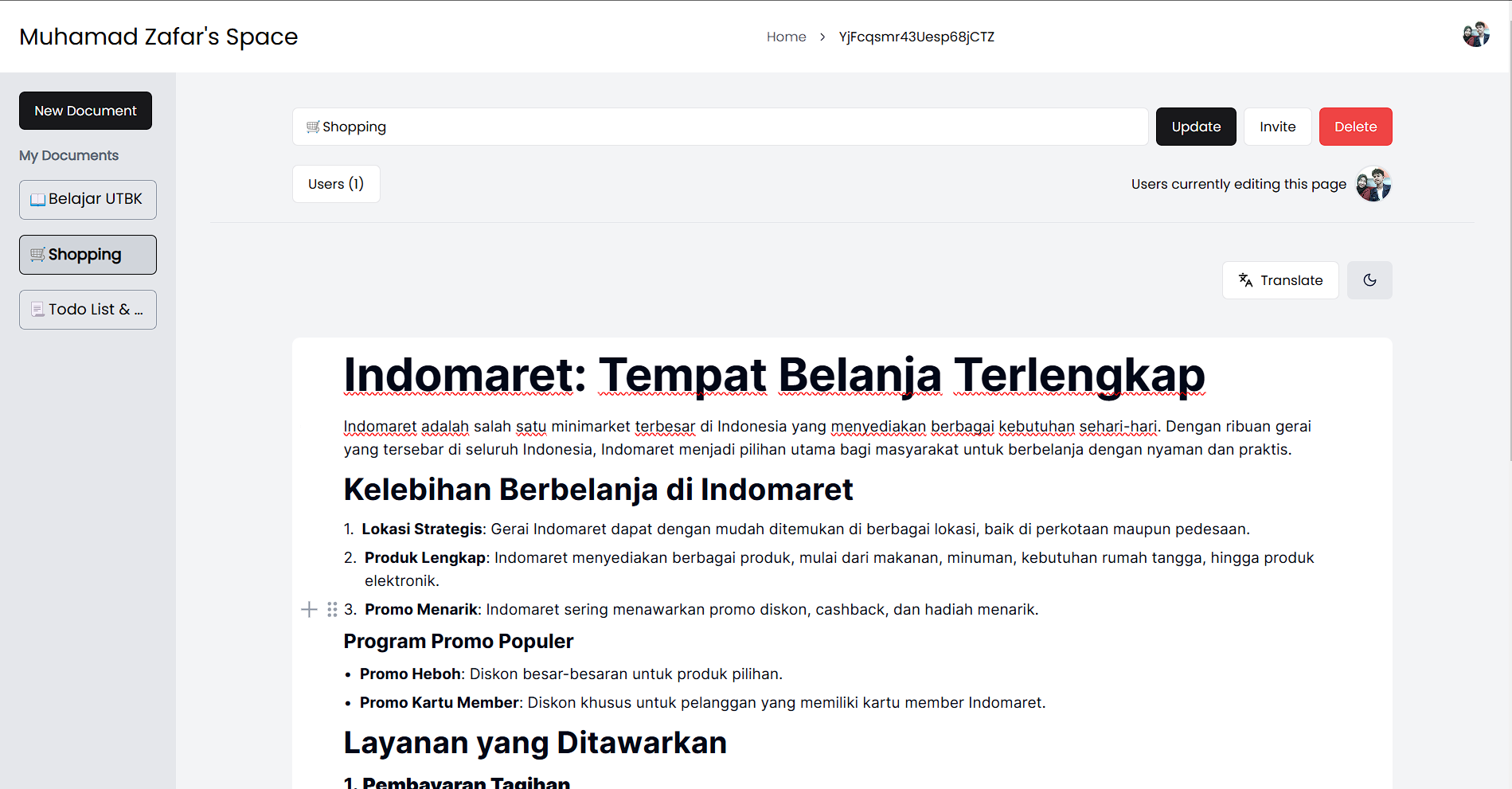Open the profile avatar in top right
The image size is (1512, 789).
(x=1475, y=35)
